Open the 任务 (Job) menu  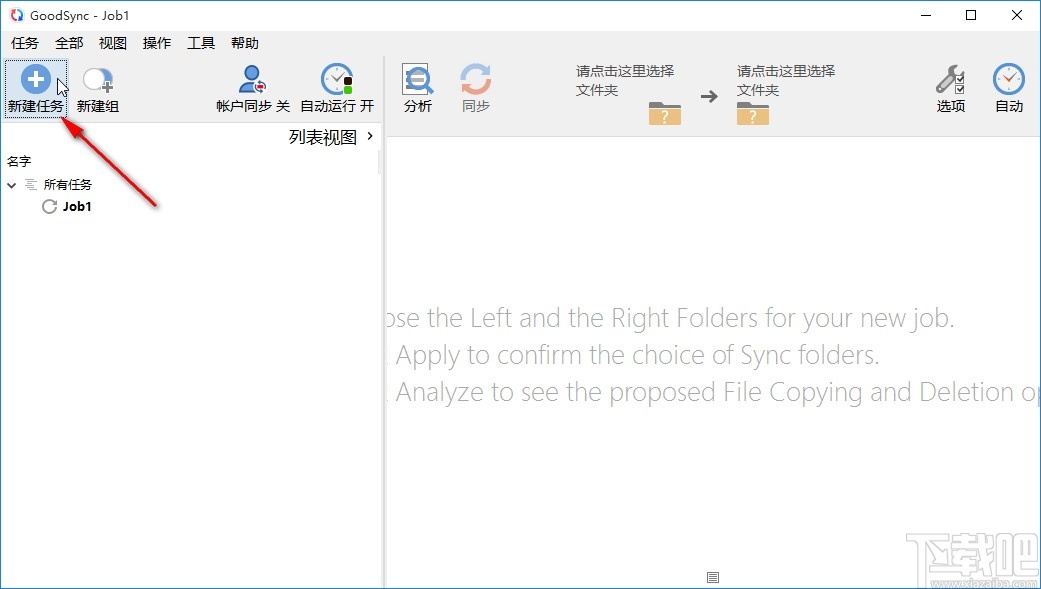pos(25,43)
